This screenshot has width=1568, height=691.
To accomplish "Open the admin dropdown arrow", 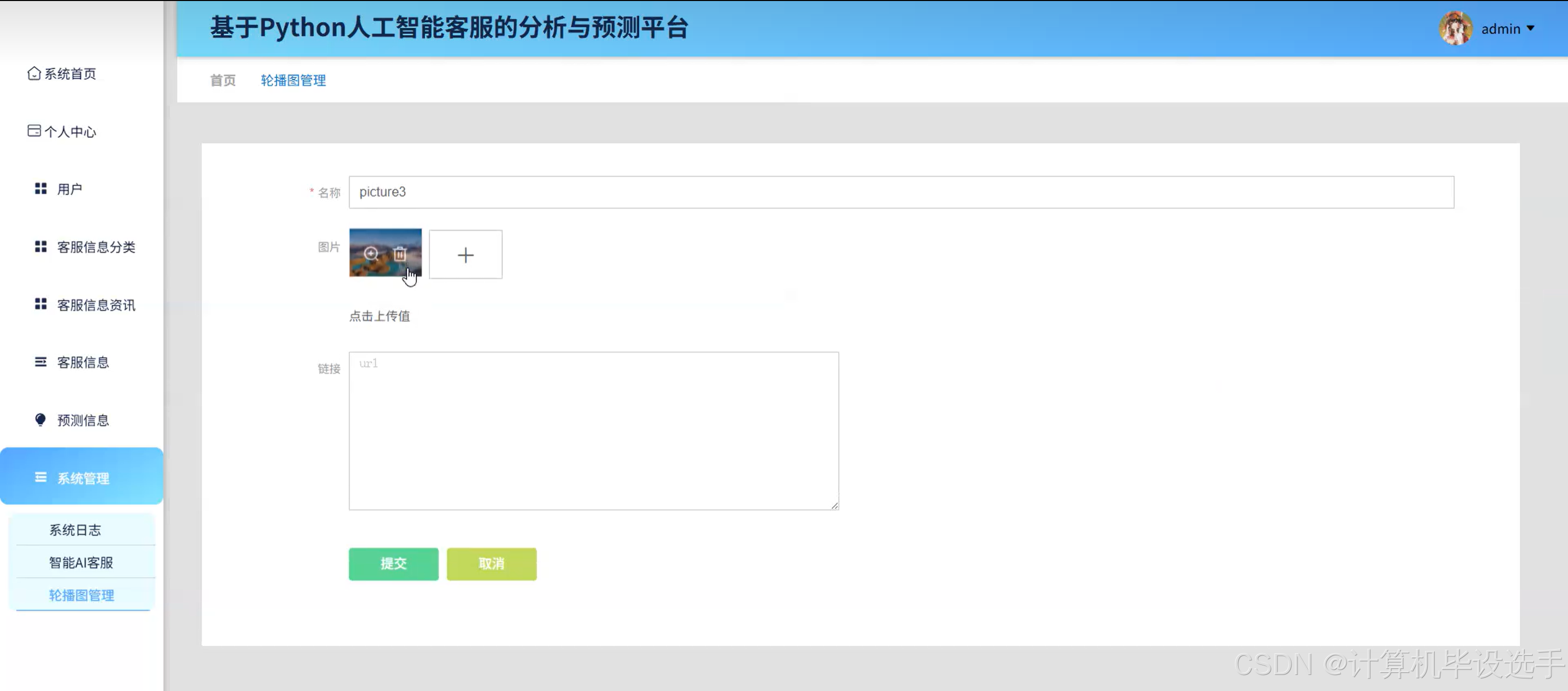I will [x=1530, y=29].
